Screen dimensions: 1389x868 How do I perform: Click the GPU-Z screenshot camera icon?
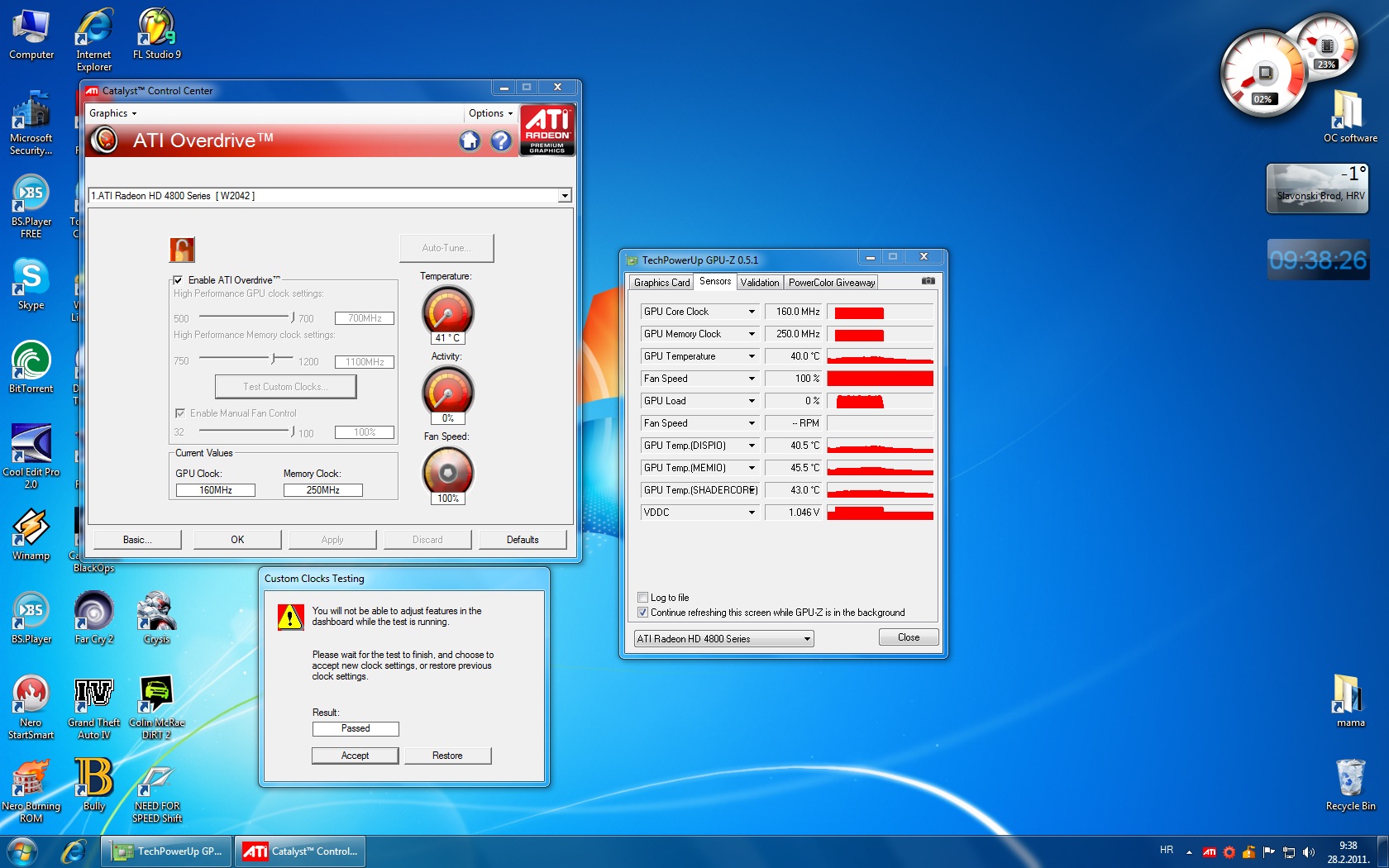928,281
